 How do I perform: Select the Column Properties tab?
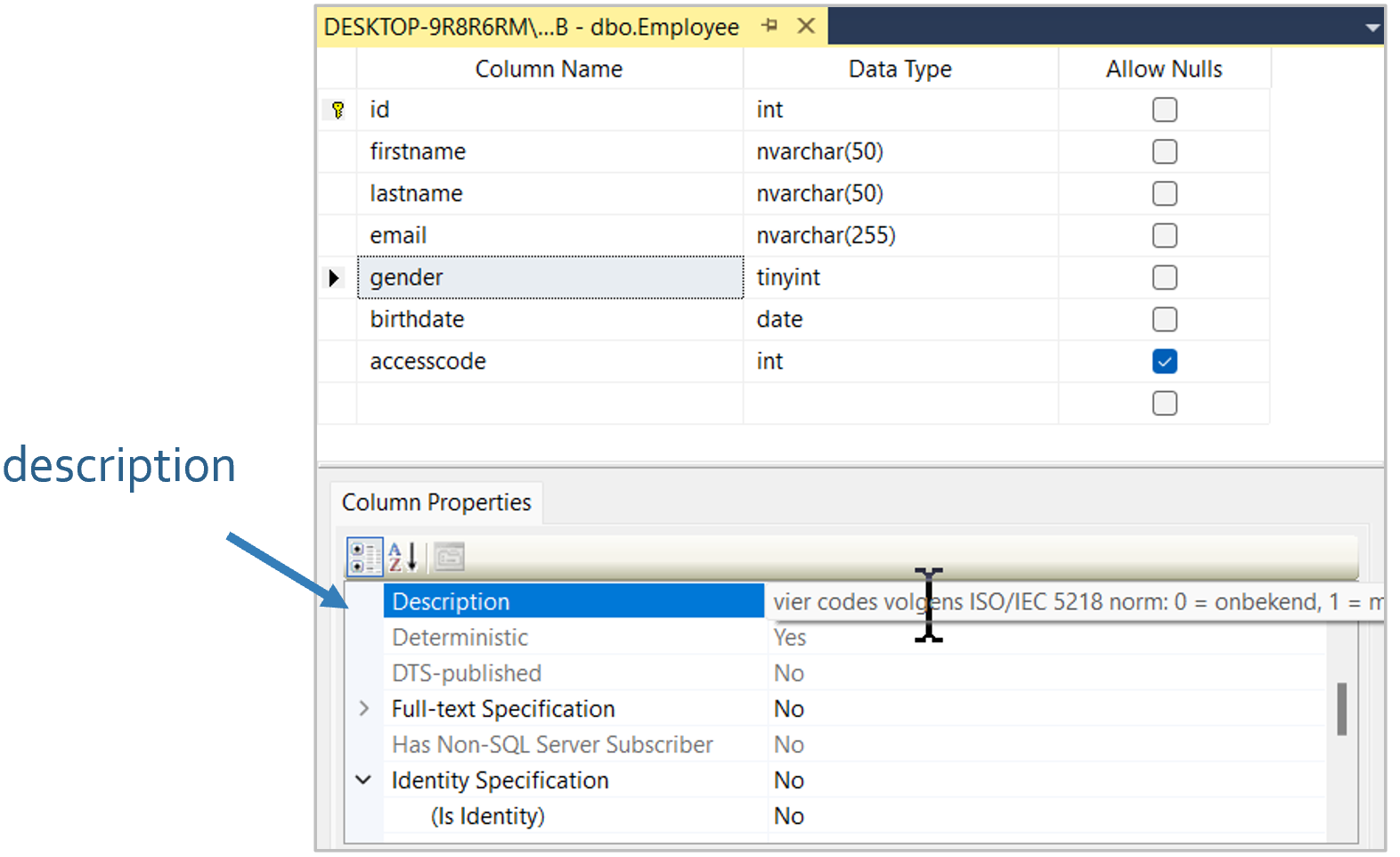[436, 503]
